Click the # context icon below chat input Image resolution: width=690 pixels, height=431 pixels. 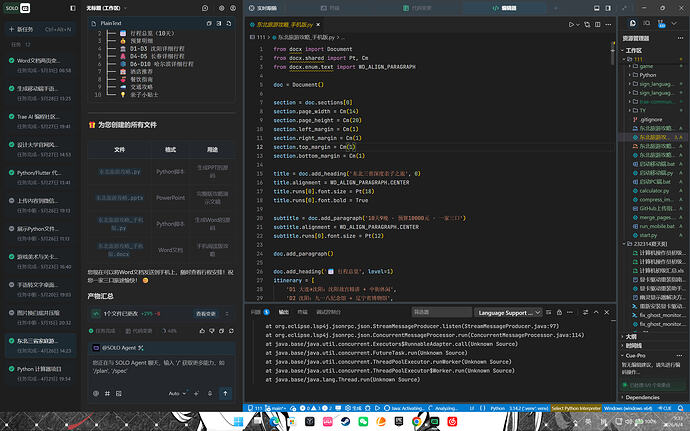(x=107, y=393)
